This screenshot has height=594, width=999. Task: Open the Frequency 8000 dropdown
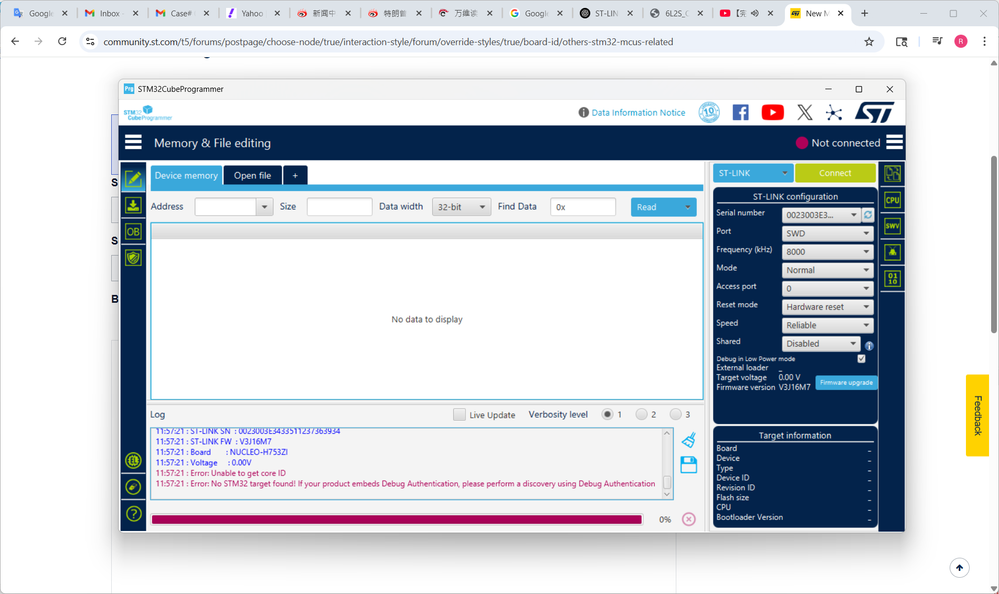tap(828, 252)
